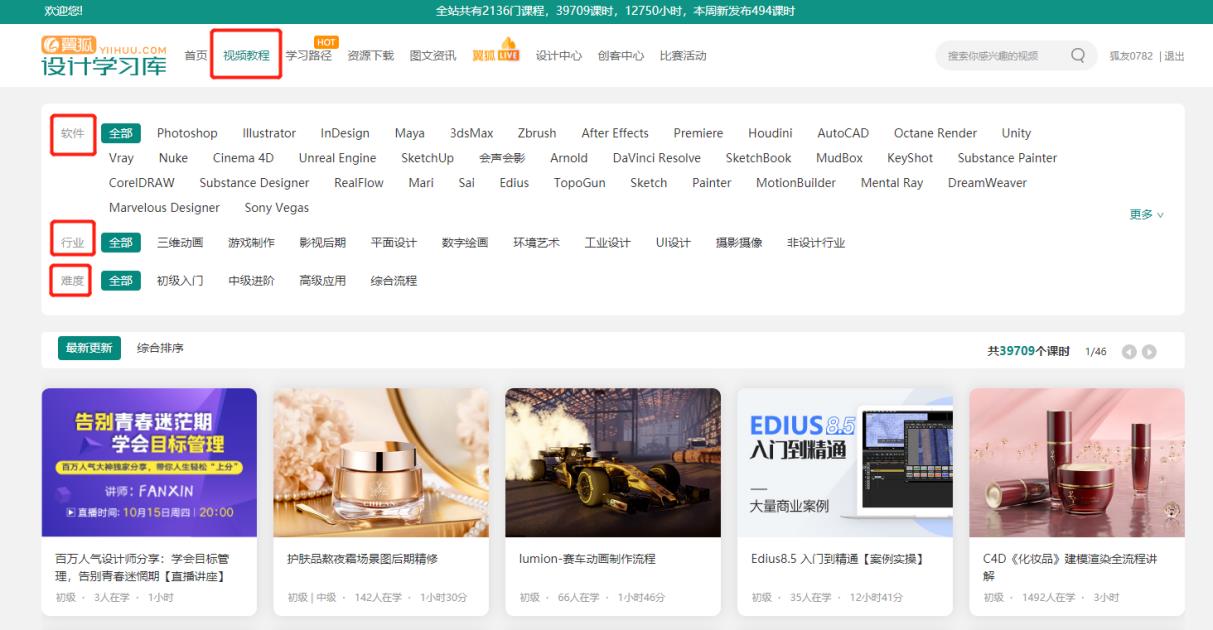1213x630 pixels.
Task: Click the search magnifier icon
Action: (x=1077, y=56)
